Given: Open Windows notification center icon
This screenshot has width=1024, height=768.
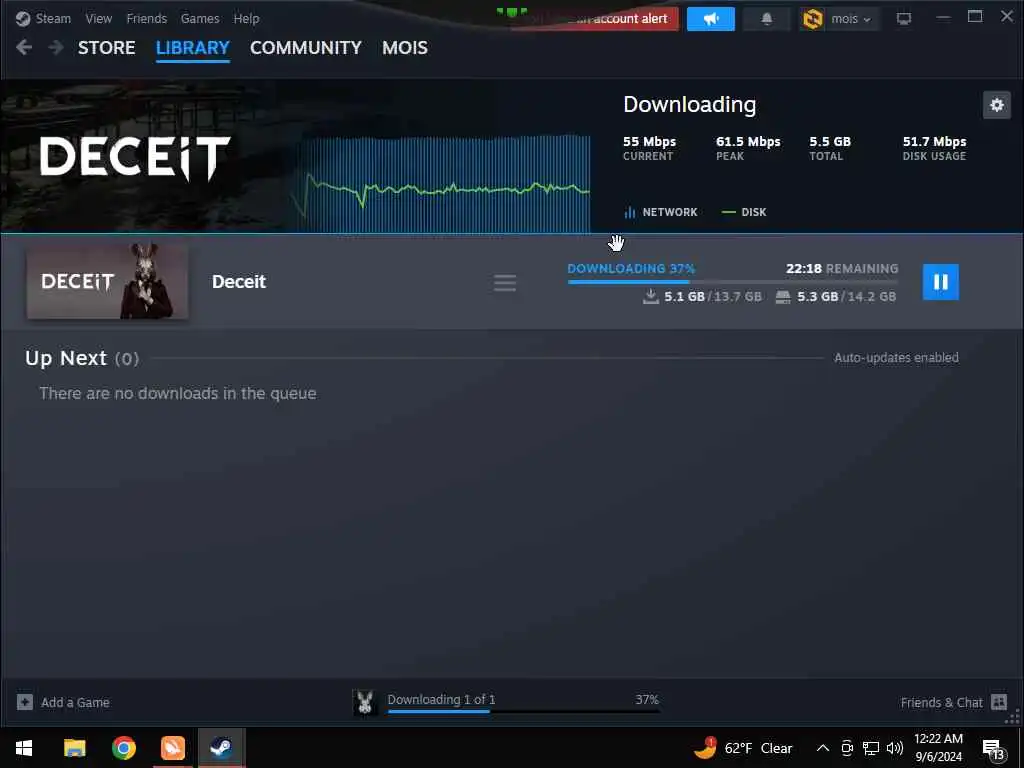Looking at the screenshot, I should point(993,749).
